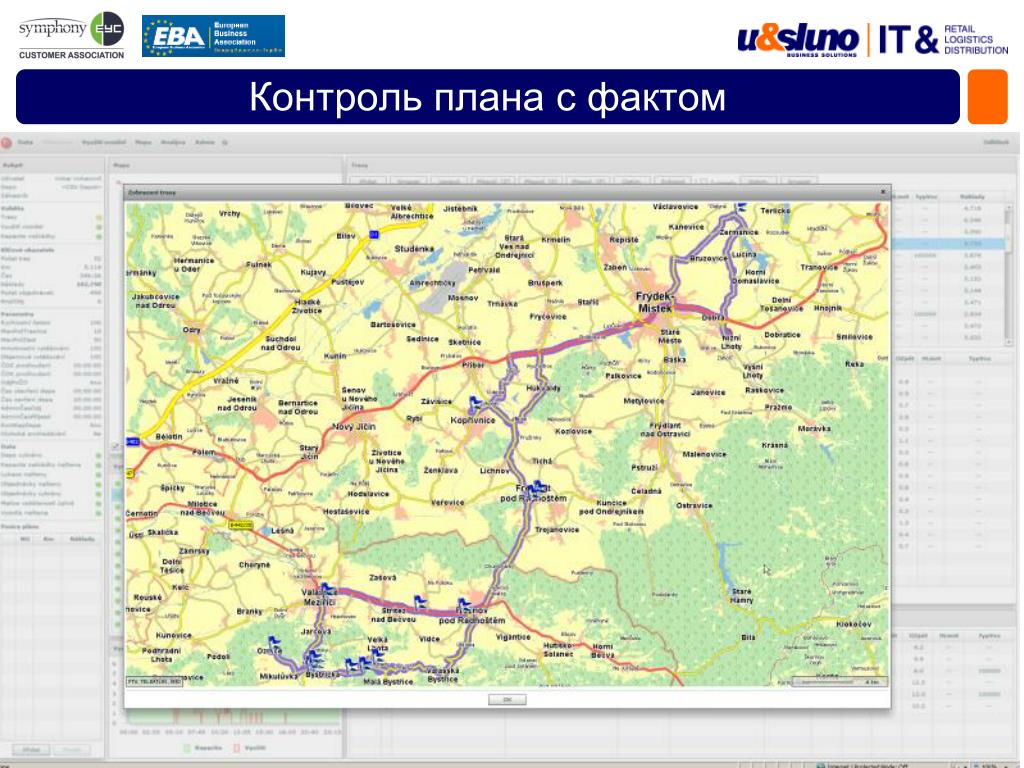Click the flag marker near Těrlicko
1024x768 pixels.
(x=741, y=207)
